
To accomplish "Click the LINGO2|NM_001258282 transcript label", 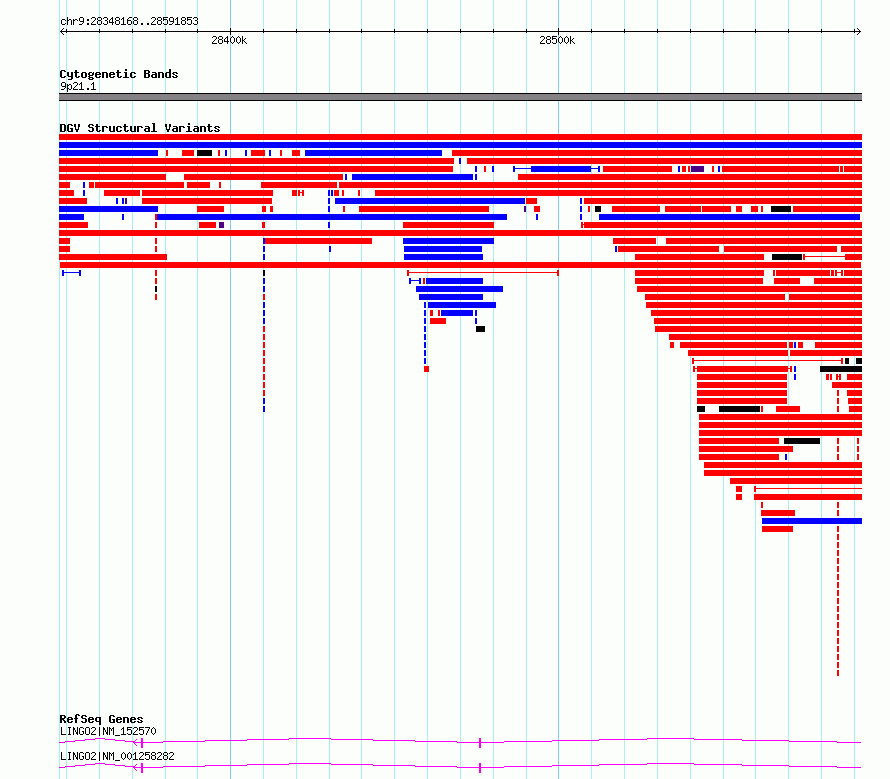I will 117,756.
